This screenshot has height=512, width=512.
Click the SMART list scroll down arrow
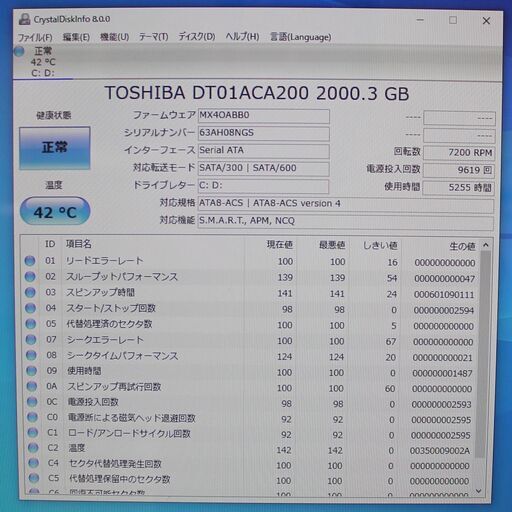(479, 491)
